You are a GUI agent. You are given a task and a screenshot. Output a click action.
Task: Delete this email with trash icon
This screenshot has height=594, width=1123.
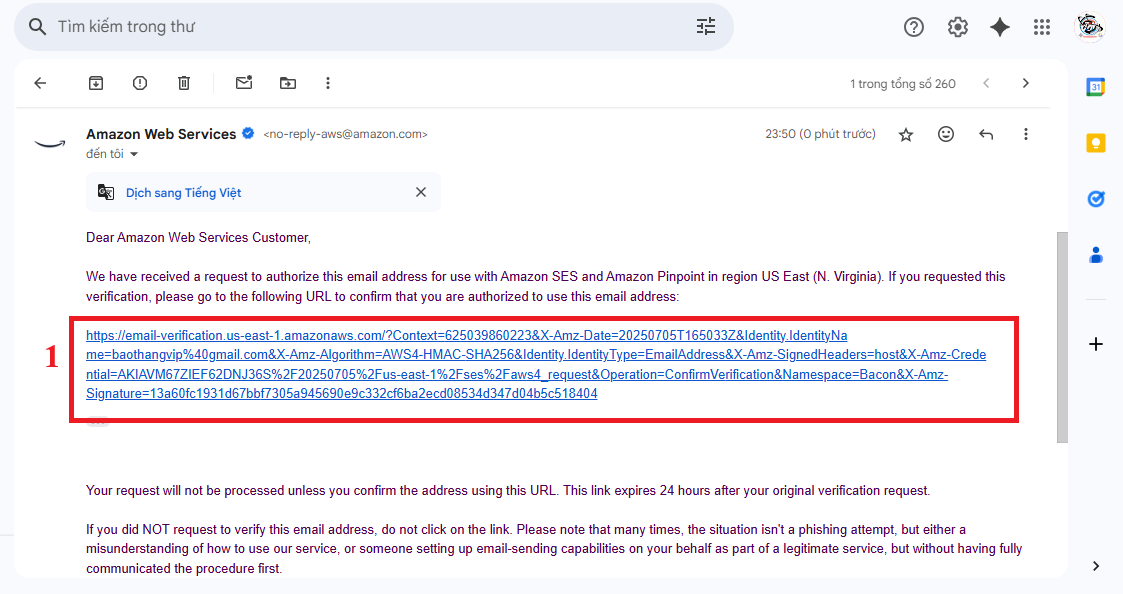coord(184,83)
